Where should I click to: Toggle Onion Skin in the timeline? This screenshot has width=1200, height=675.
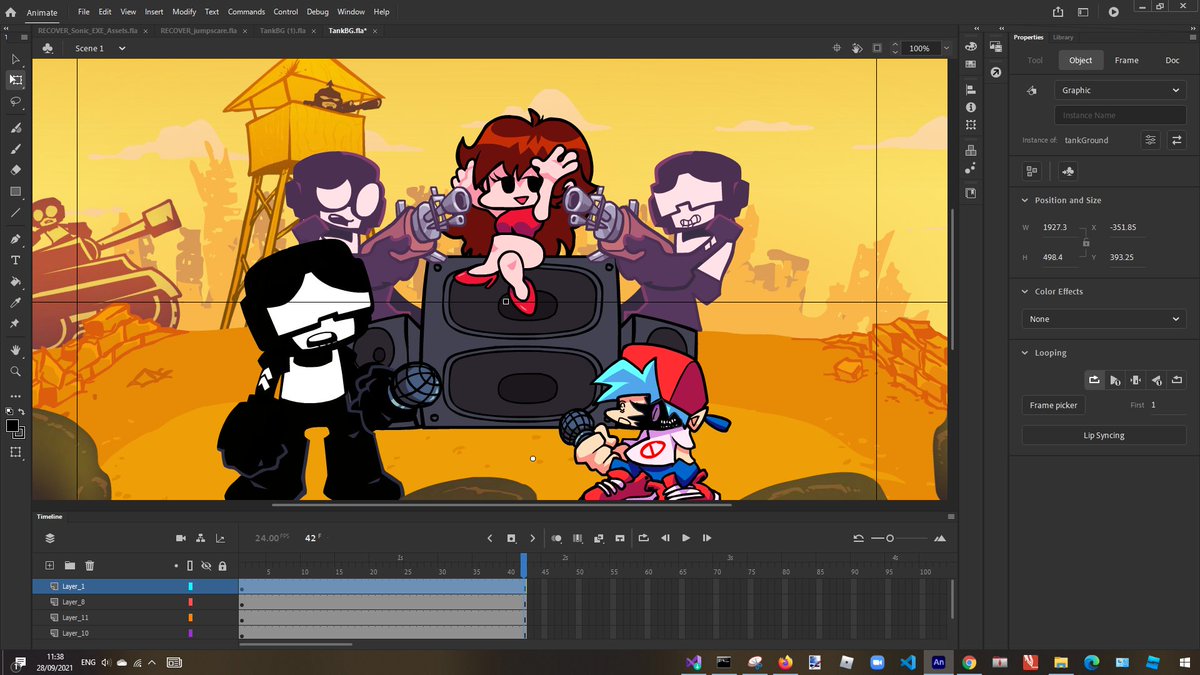[557, 538]
